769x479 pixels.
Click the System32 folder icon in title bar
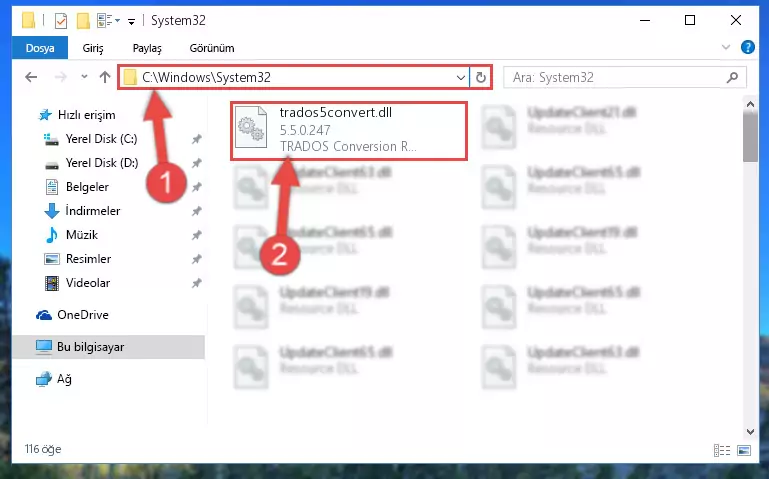click(28, 21)
